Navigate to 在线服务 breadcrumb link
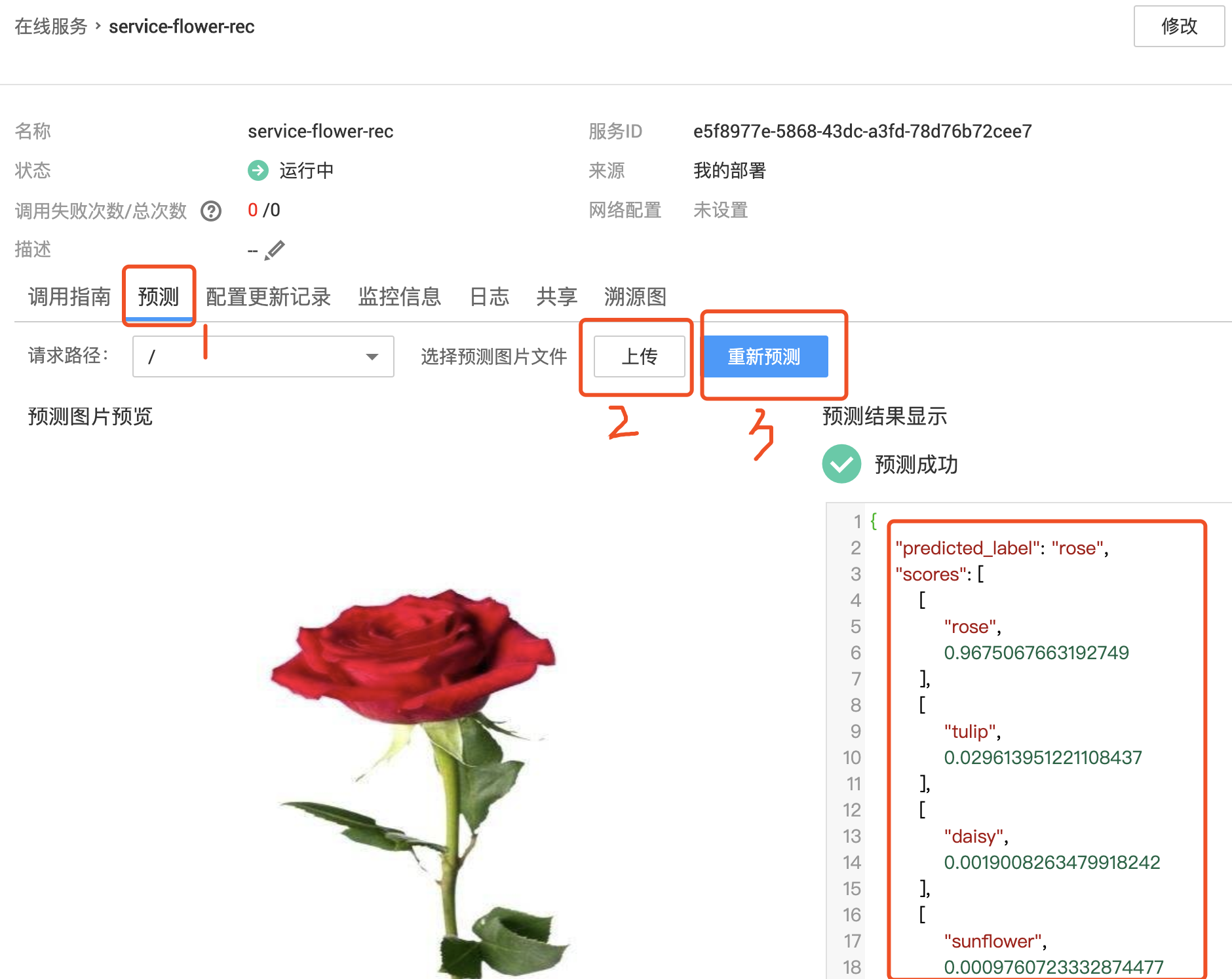1232x979 pixels. tap(51, 26)
